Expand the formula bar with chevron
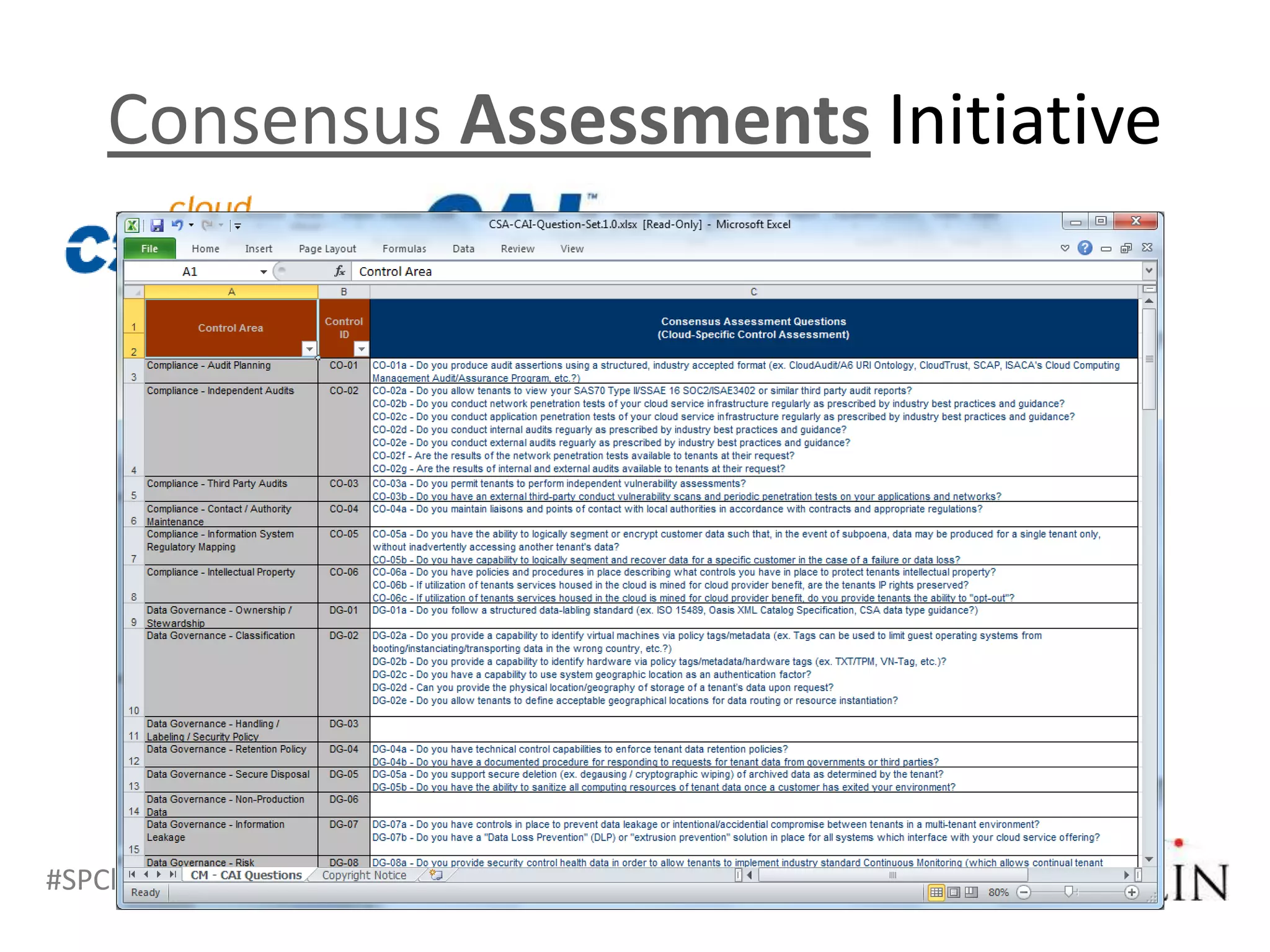Image resolution: width=1270 pixels, height=952 pixels. click(x=1148, y=270)
